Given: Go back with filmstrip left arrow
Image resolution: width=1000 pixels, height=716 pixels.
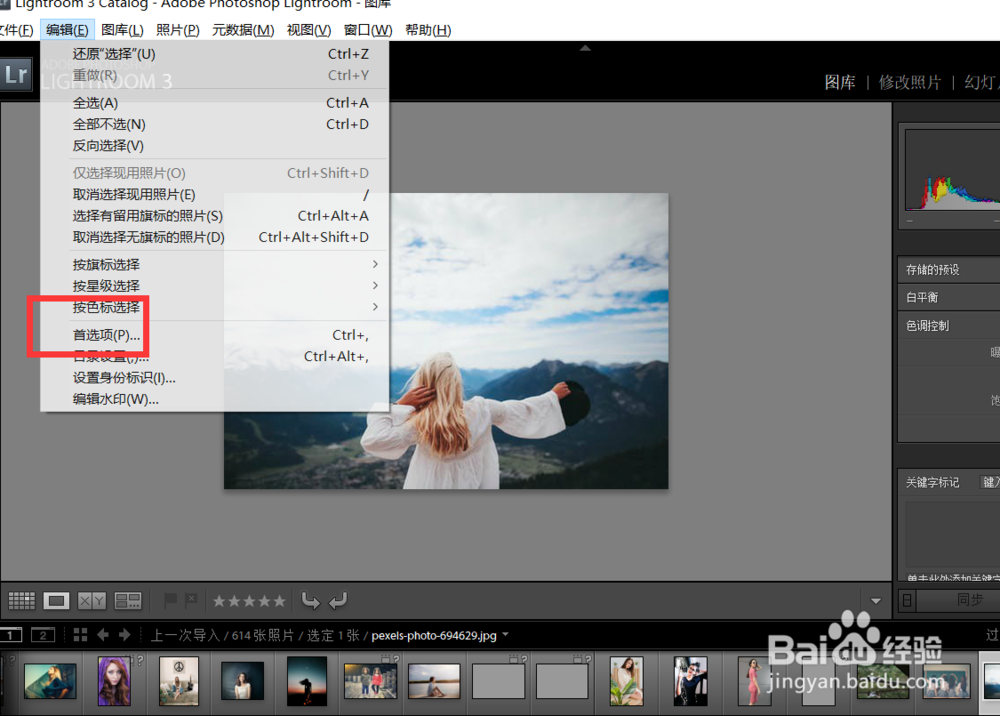Looking at the screenshot, I should click(x=103, y=634).
